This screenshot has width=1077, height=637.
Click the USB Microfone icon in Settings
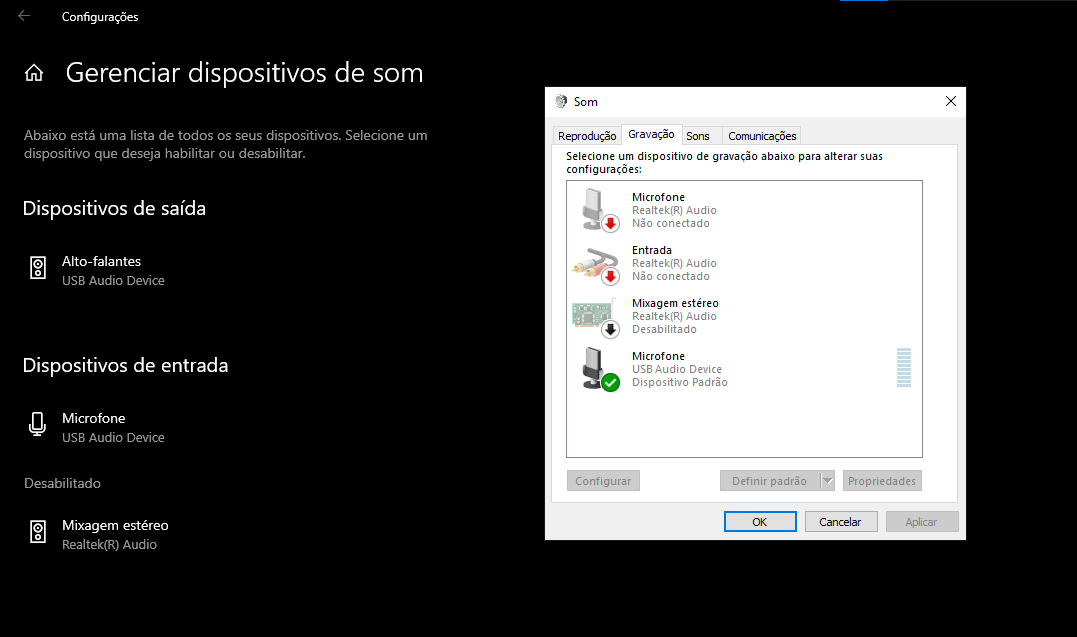38,425
